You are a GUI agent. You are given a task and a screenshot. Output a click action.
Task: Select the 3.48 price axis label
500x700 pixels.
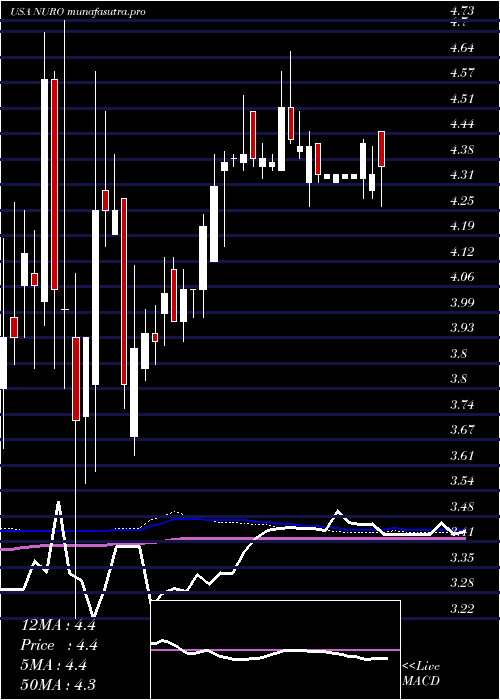(x=461, y=507)
